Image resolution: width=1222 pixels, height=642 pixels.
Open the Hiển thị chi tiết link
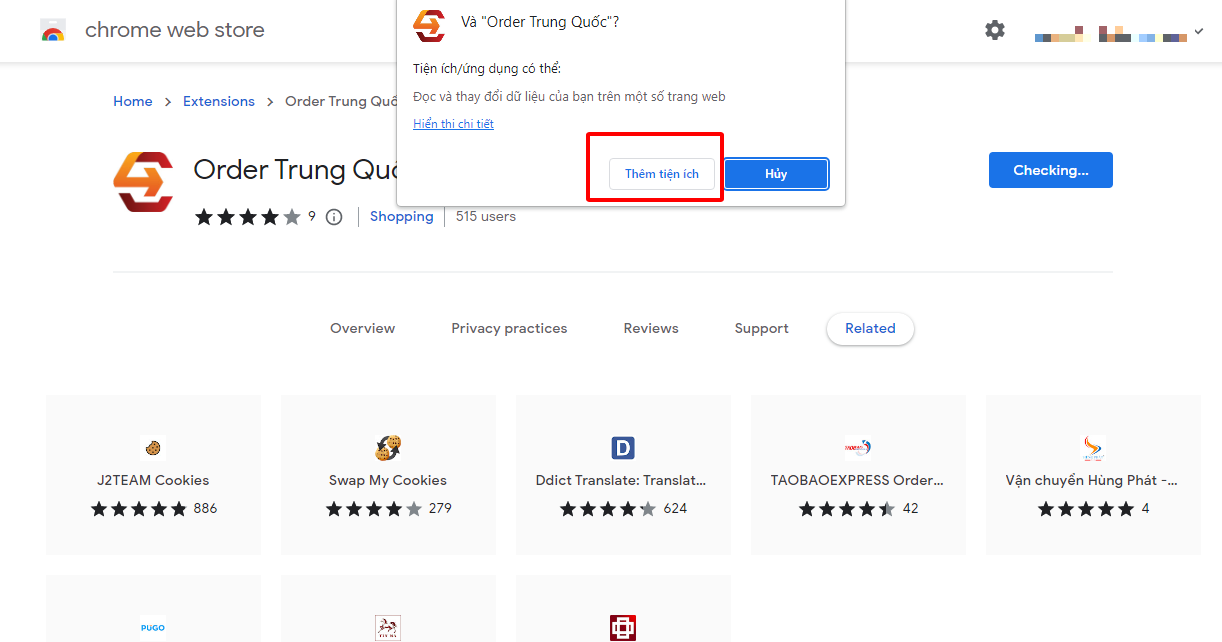tap(453, 123)
